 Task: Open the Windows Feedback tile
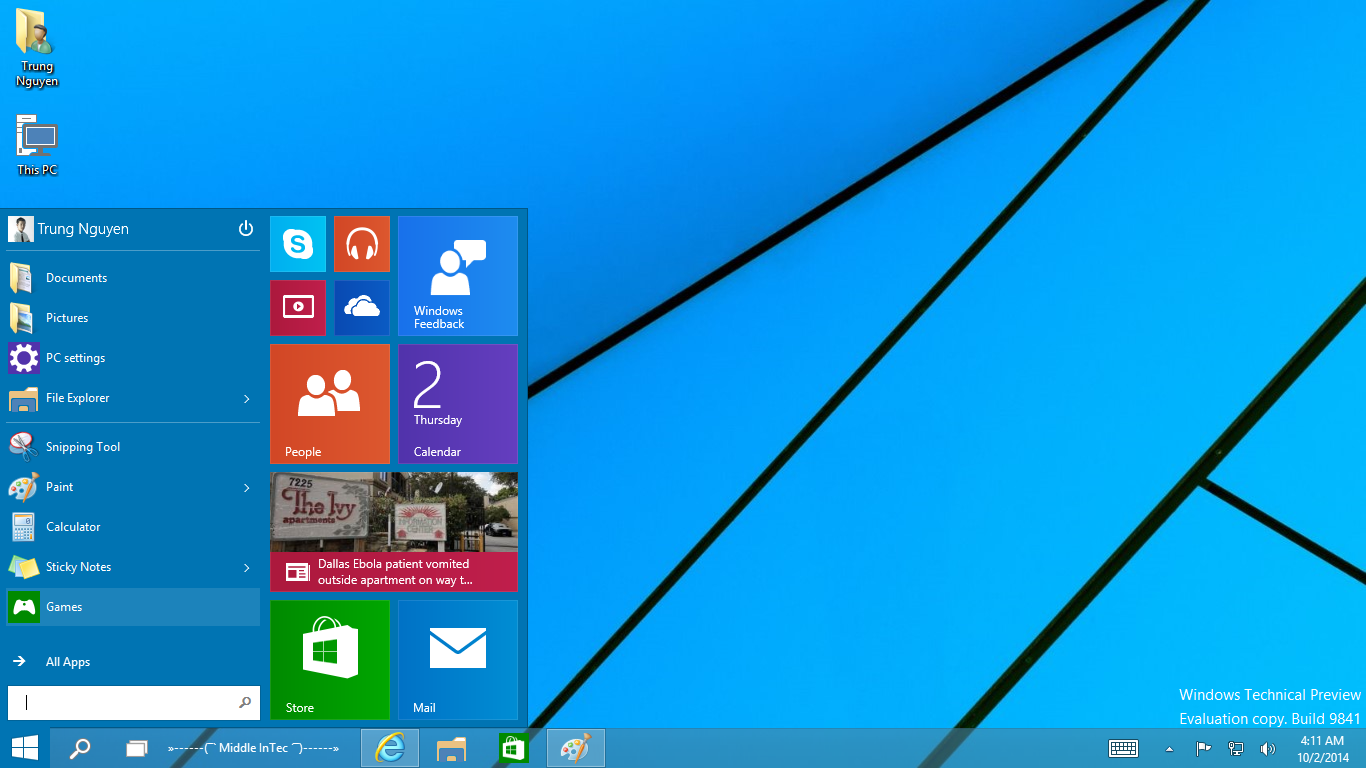[x=458, y=276]
